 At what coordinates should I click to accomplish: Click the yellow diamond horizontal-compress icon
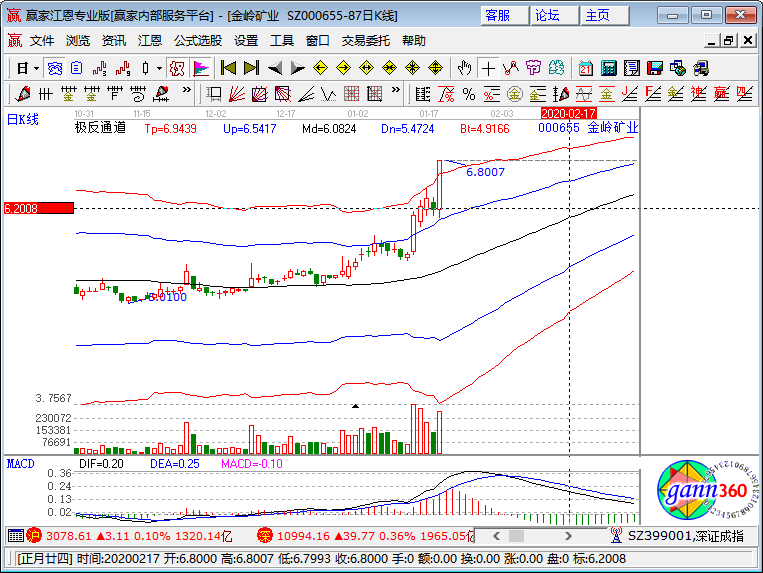tap(389, 68)
